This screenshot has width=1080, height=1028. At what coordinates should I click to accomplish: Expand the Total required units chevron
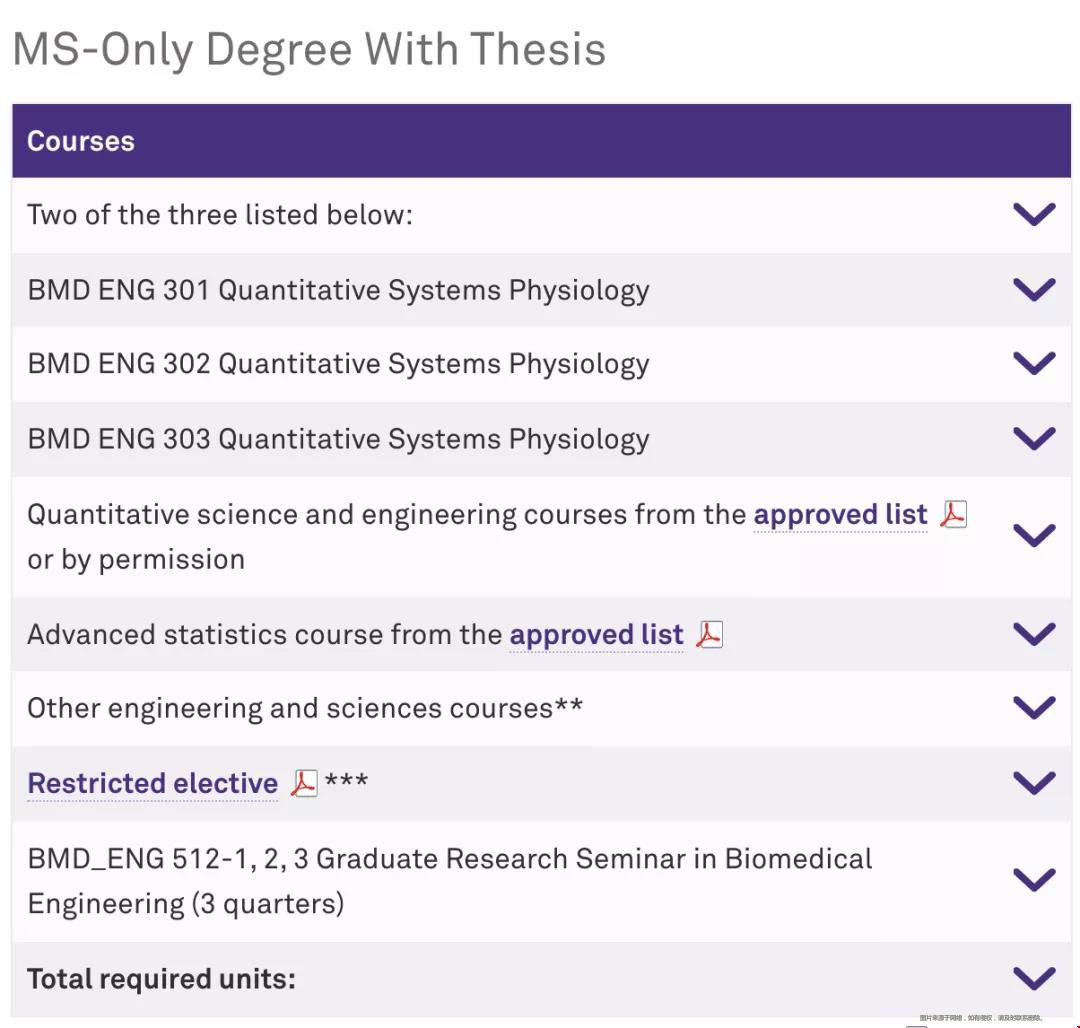click(1035, 978)
